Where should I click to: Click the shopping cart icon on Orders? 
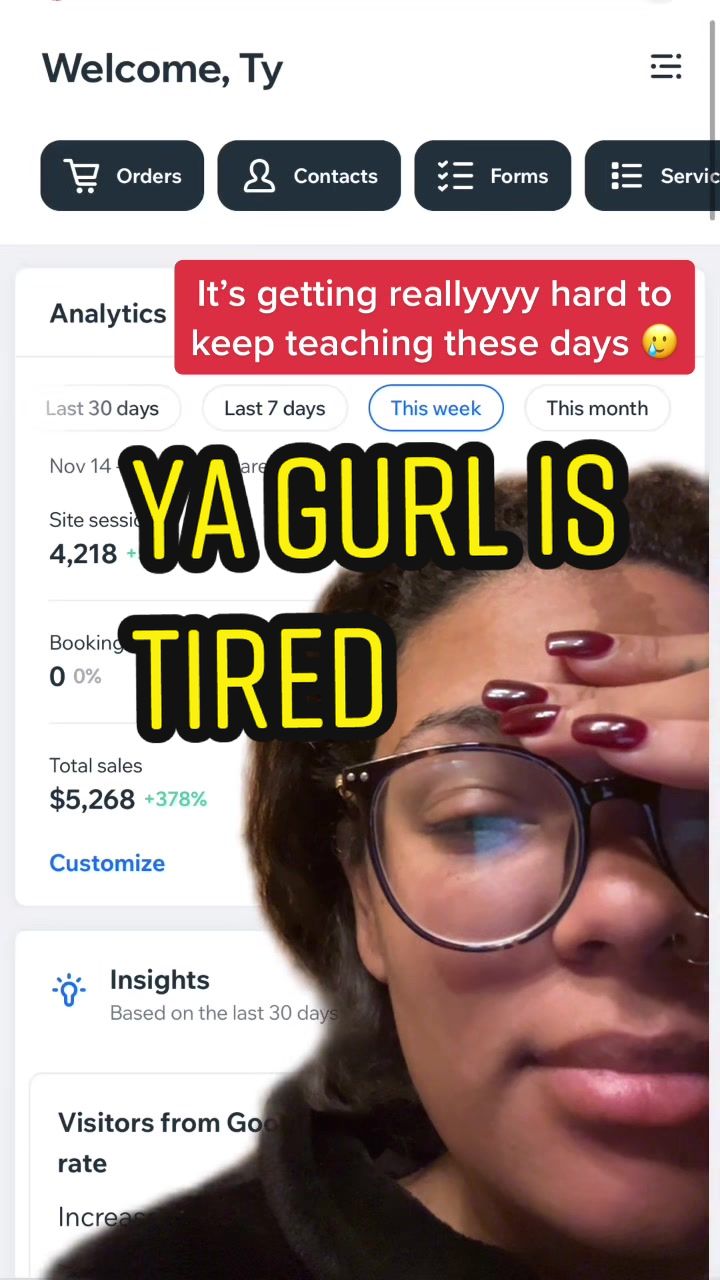[82, 176]
